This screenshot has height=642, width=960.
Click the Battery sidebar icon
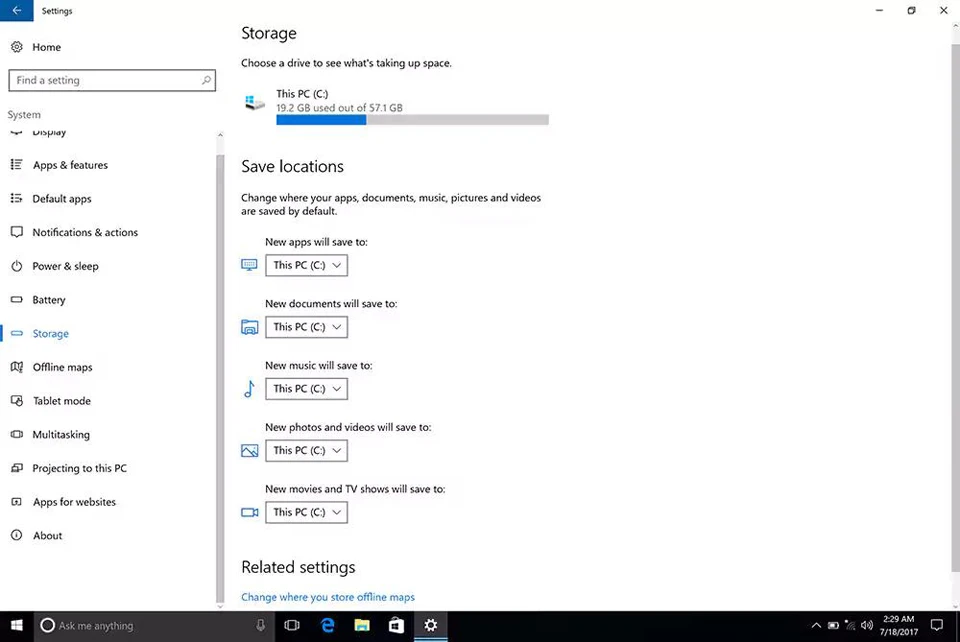(17, 299)
